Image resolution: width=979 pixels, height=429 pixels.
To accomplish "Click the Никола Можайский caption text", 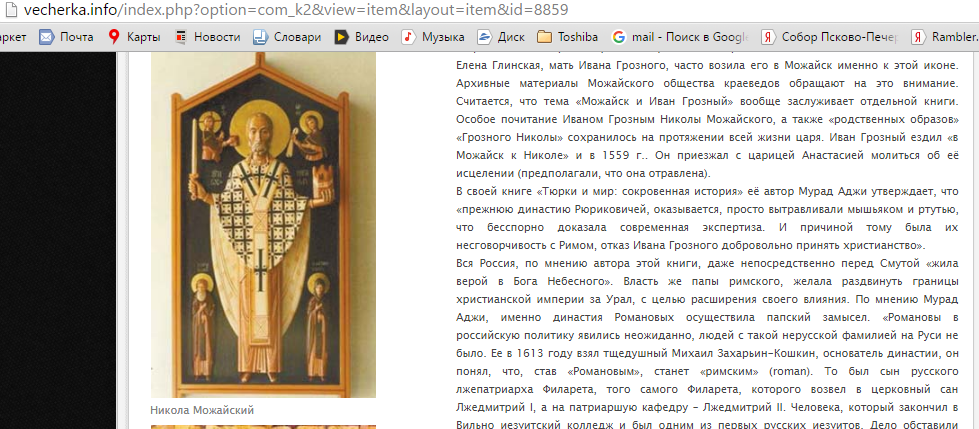I will (x=202, y=410).
